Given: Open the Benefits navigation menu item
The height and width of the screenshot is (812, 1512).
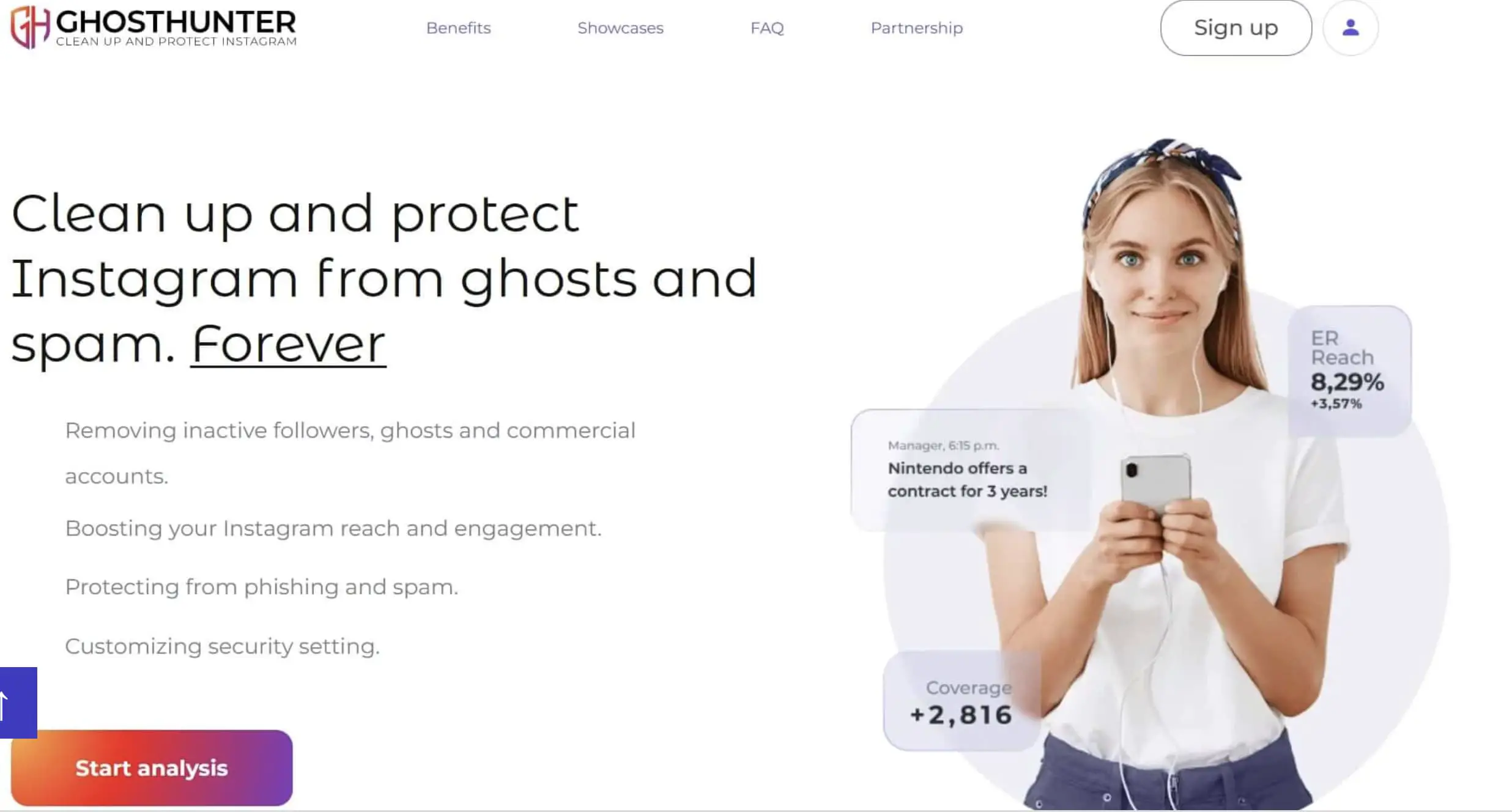Looking at the screenshot, I should click(x=458, y=27).
